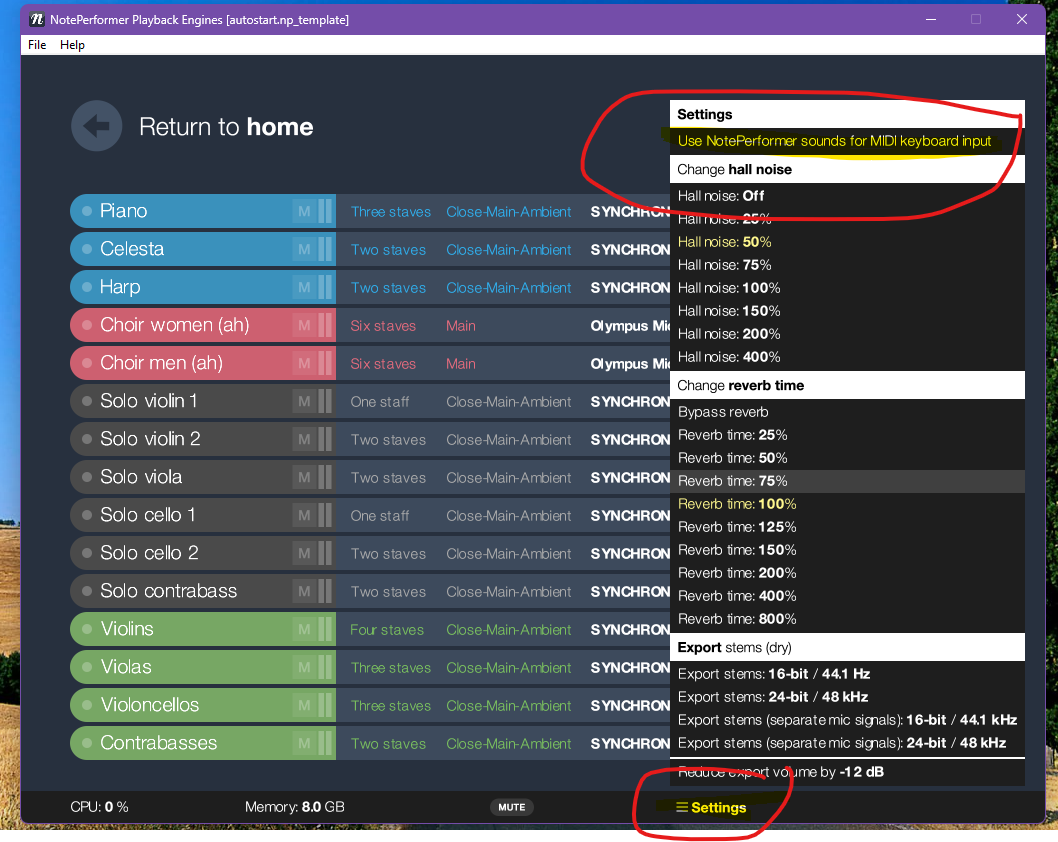
Task: Mute Contrabasses with the M button
Action: 304,743
